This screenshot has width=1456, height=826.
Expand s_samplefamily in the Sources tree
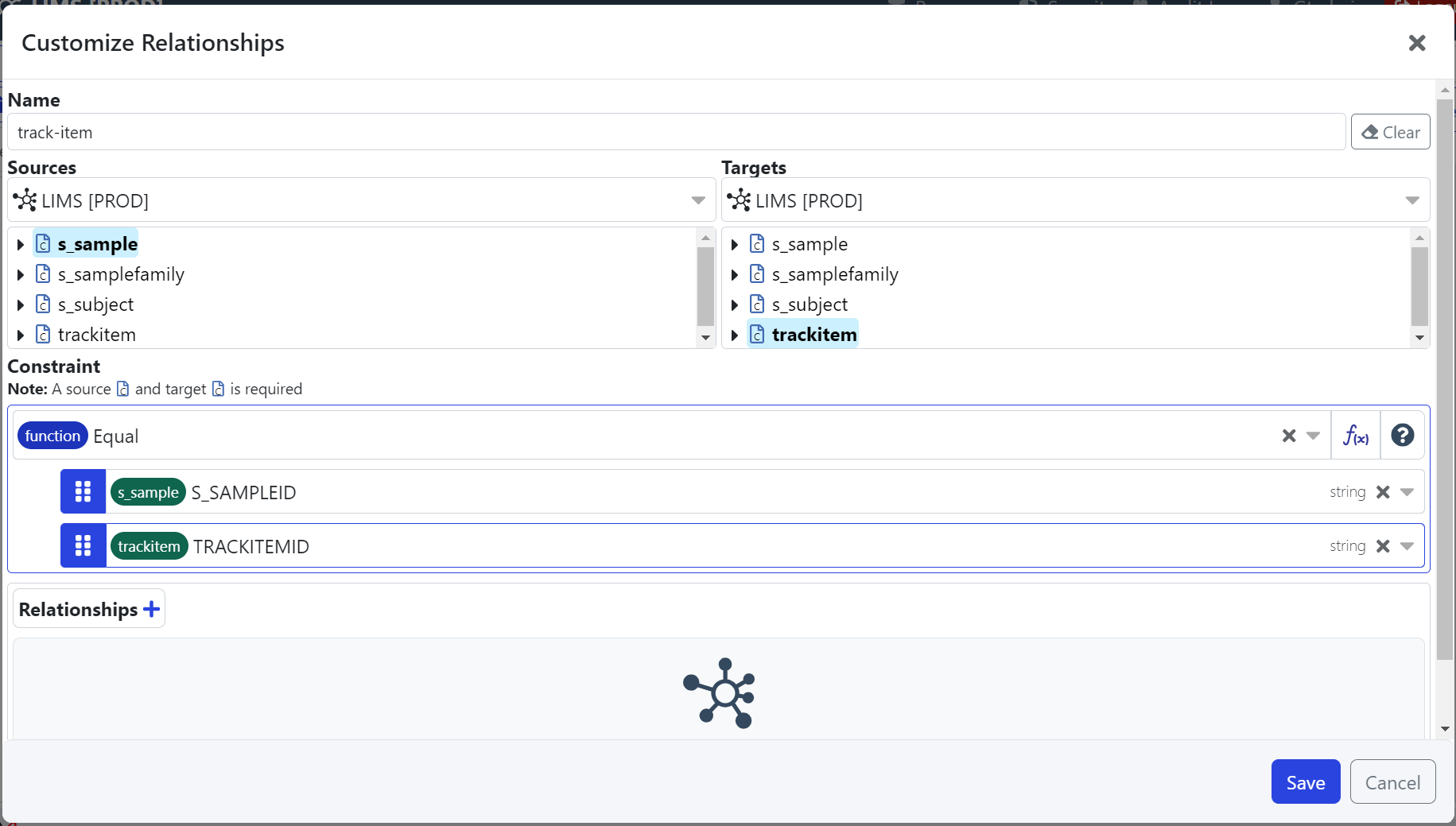(21, 275)
